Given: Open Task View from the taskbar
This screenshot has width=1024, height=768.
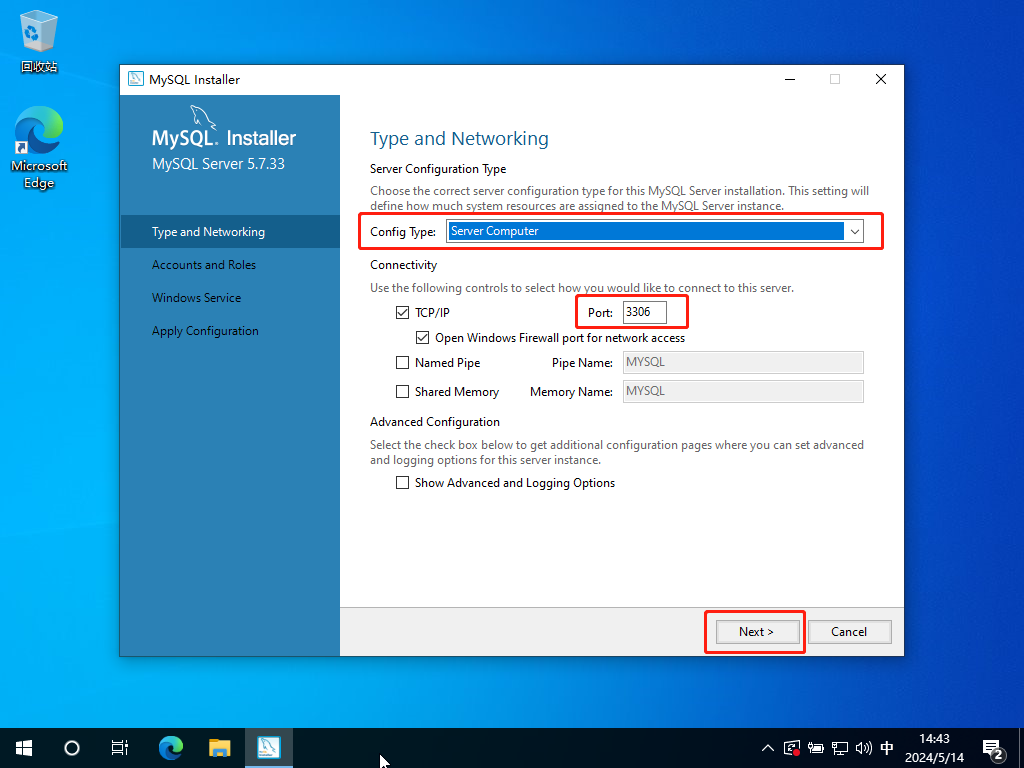Looking at the screenshot, I should click(120, 747).
